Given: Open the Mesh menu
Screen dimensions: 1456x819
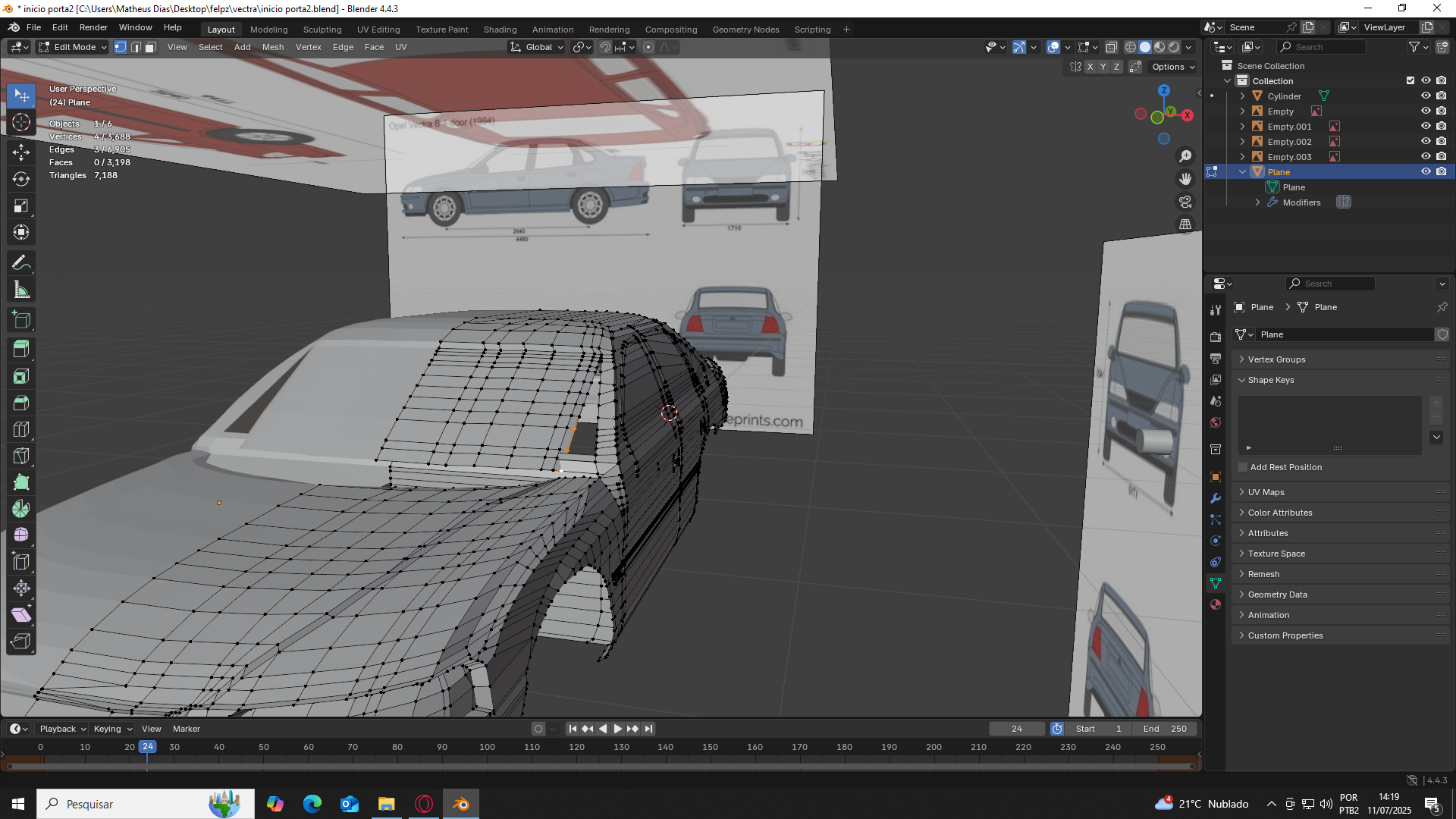Looking at the screenshot, I should 273,47.
